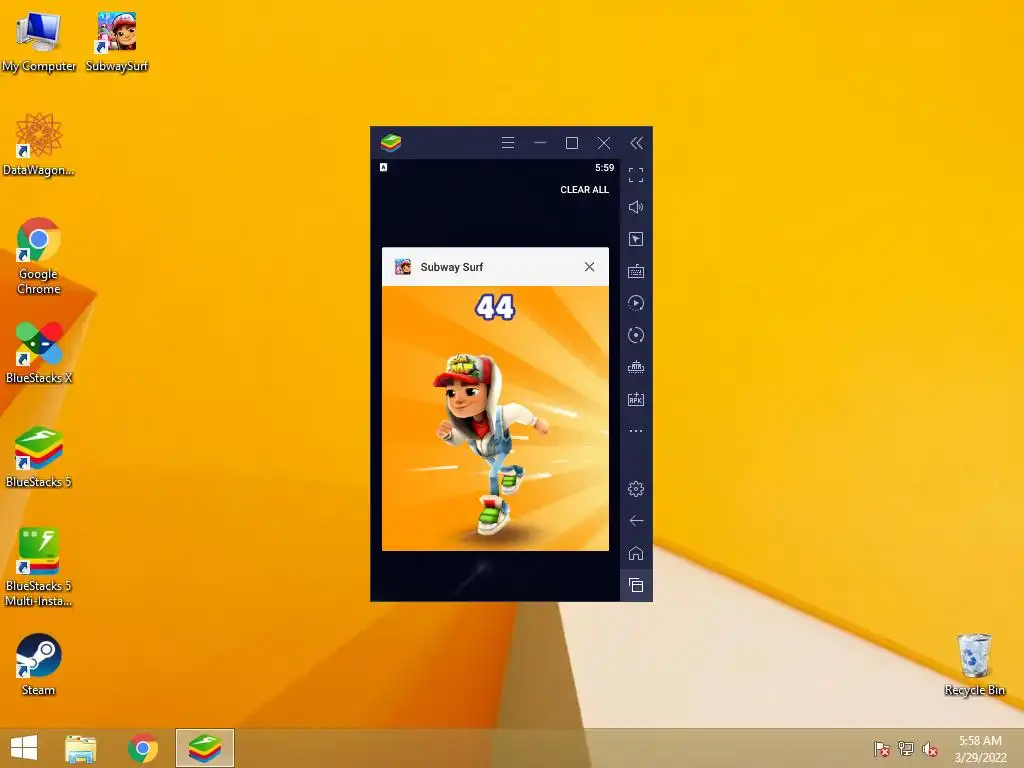This screenshot has height=768, width=1024.
Task: Open Chrome from the taskbar
Action: (143, 748)
